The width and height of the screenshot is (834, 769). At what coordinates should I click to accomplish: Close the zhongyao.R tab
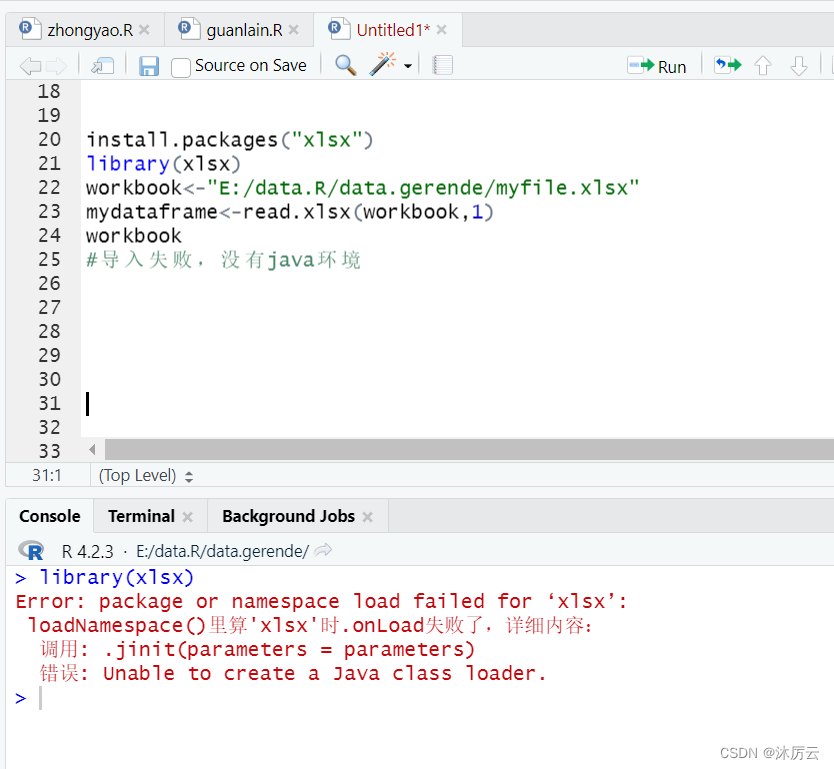pyautogui.click(x=144, y=30)
